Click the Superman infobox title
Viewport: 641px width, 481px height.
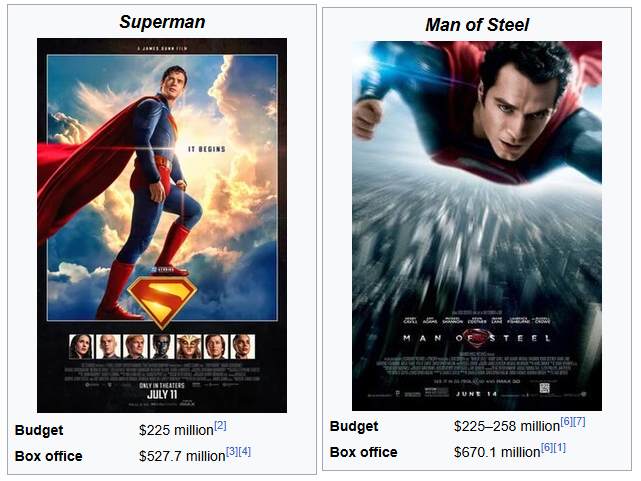(x=162, y=22)
